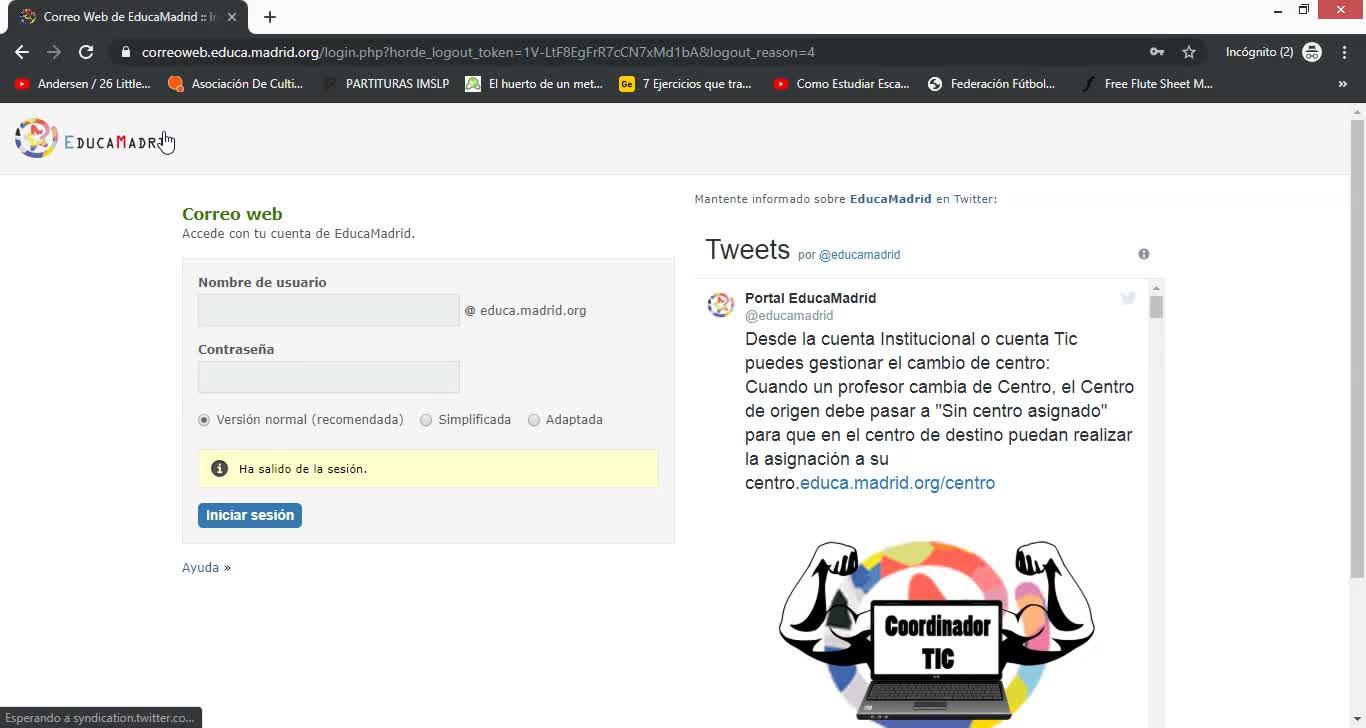Open the Asociación De Culti bookmark
This screenshot has width=1366, height=728.
[x=236, y=84]
